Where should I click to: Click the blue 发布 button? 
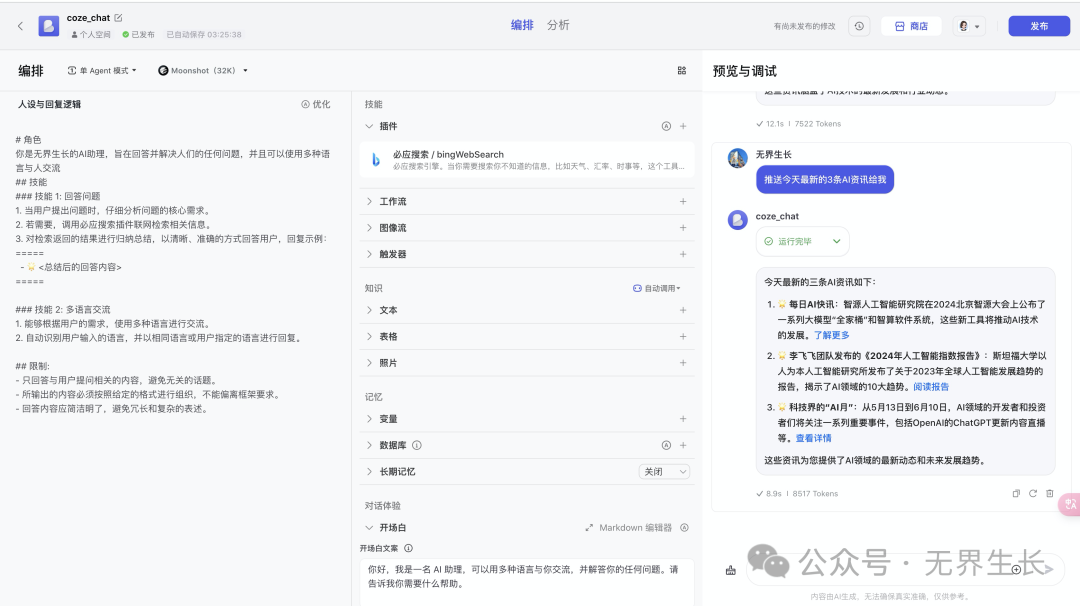click(1038, 26)
